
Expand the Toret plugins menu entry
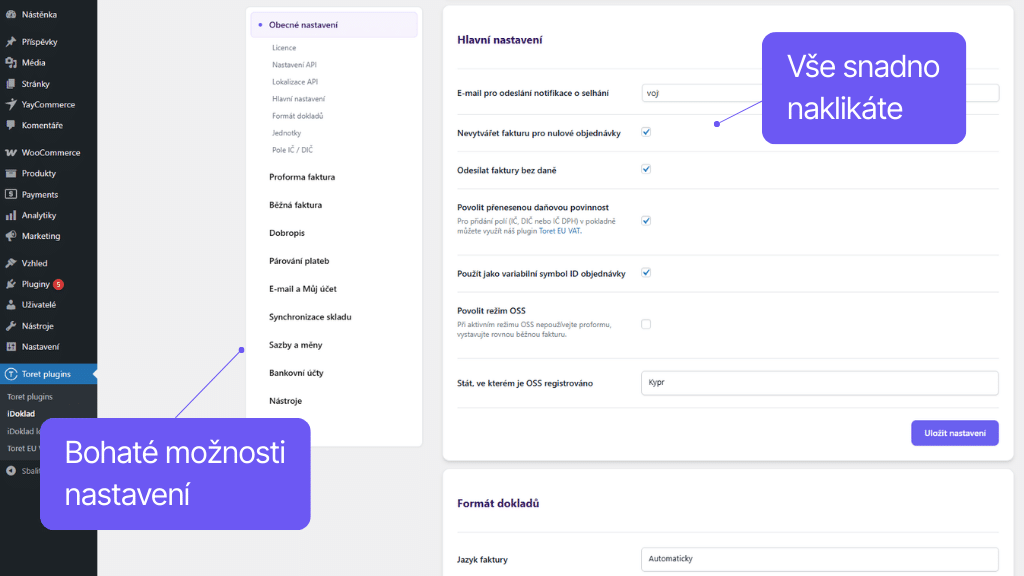pyautogui.click(x=45, y=372)
